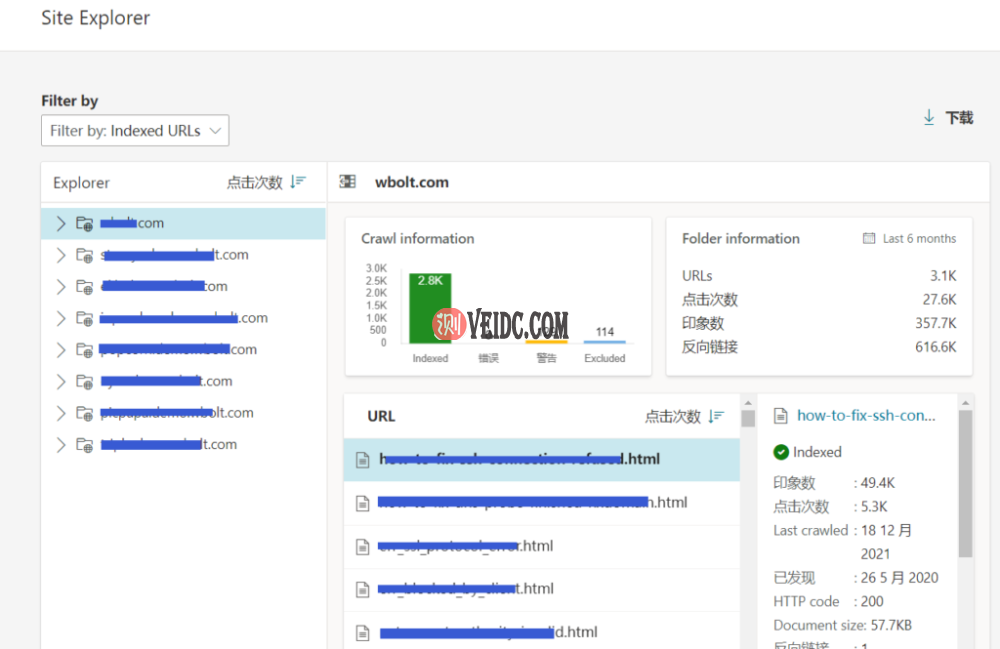This screenshot has width=1000, height=649.
Task: Click the details panel scrollbar thumb
Action: pyautogui.click(x=964, y=482)
